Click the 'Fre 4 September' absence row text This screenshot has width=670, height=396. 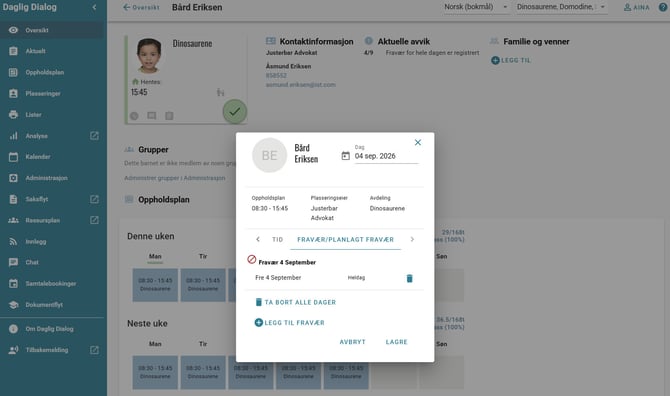[x=278, y=278]
